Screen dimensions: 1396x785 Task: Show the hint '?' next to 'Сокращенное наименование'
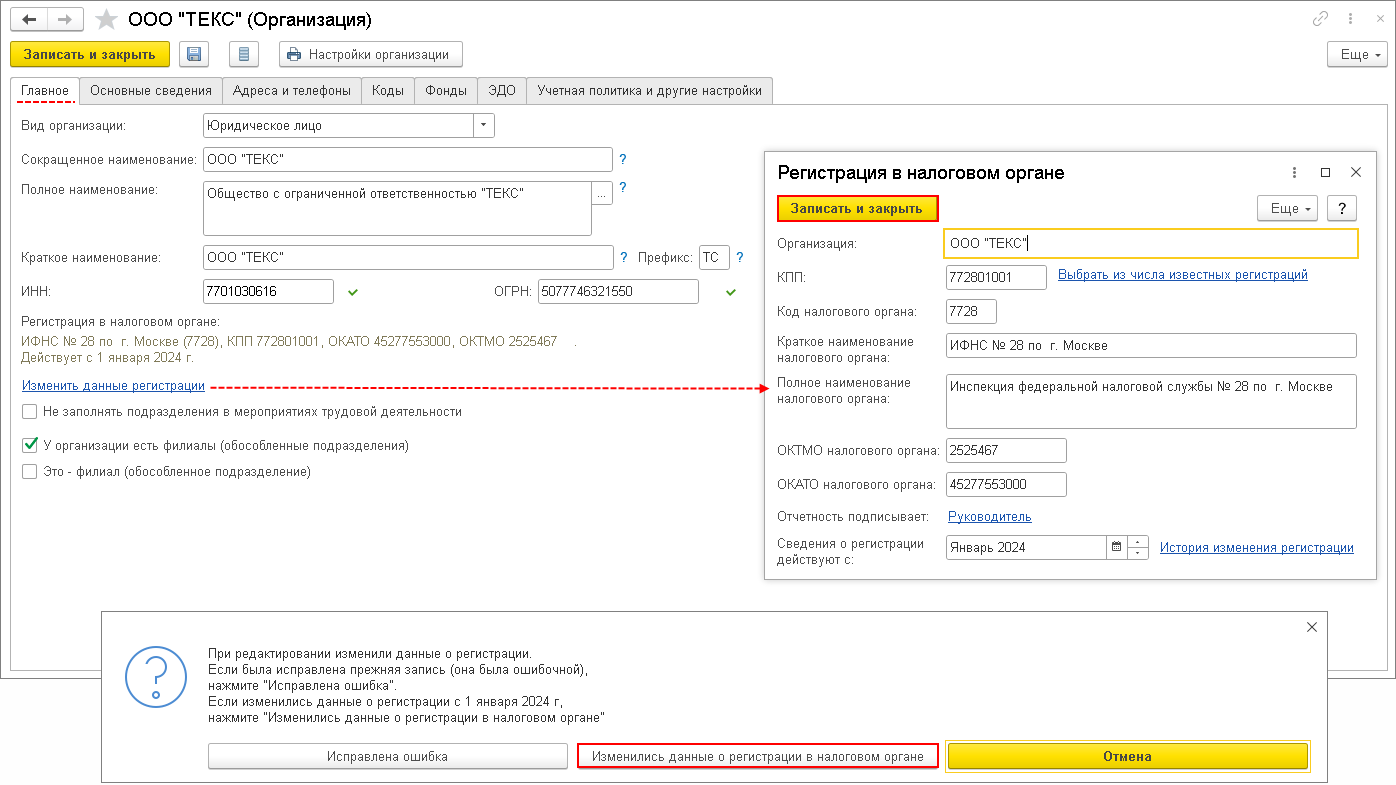click(622, 159)
